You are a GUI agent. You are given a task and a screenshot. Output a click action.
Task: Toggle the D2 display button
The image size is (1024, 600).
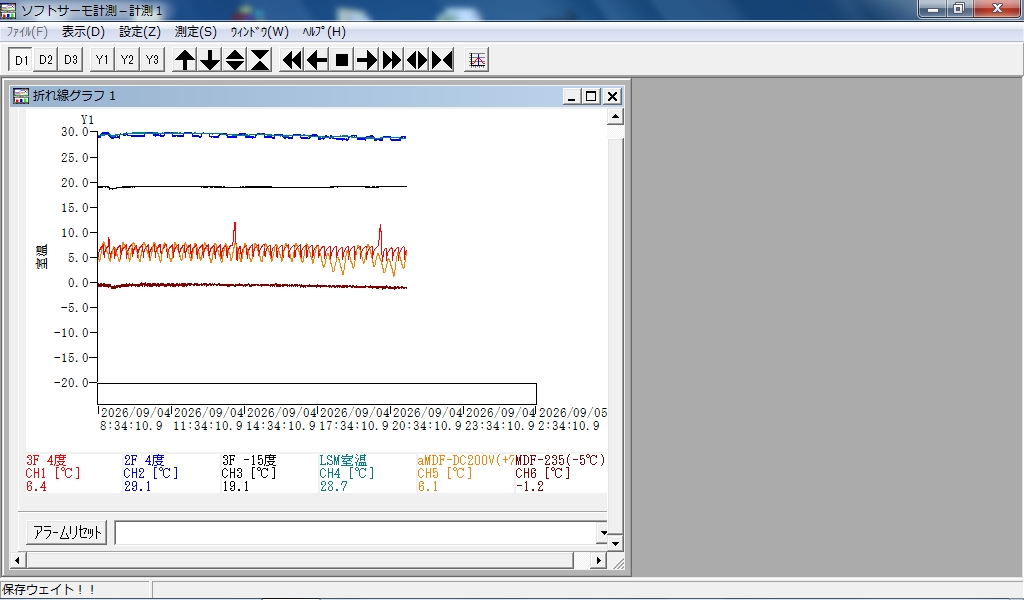(x=46, y=60)
